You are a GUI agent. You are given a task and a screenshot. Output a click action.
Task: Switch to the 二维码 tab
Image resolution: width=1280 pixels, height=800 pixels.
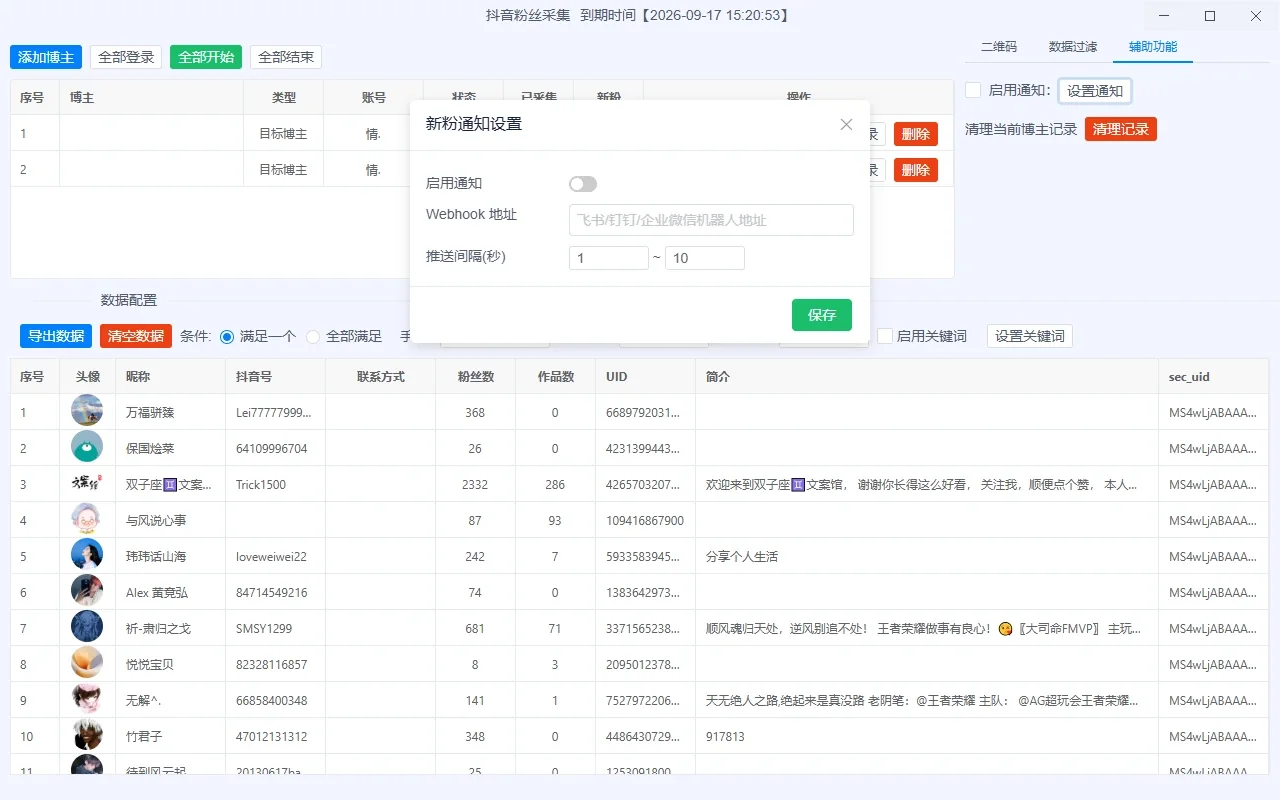point(999,47)
